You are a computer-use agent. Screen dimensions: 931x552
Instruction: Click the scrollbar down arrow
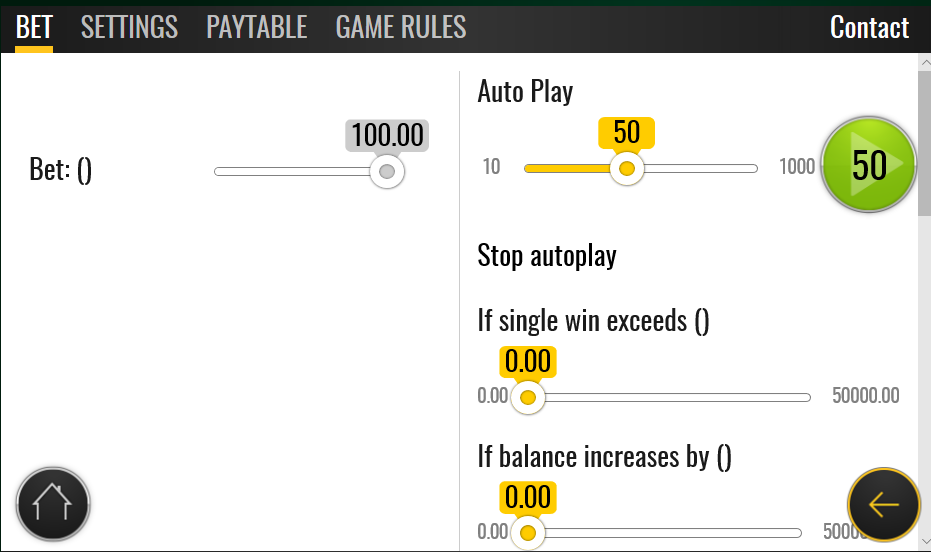point(924,542)
